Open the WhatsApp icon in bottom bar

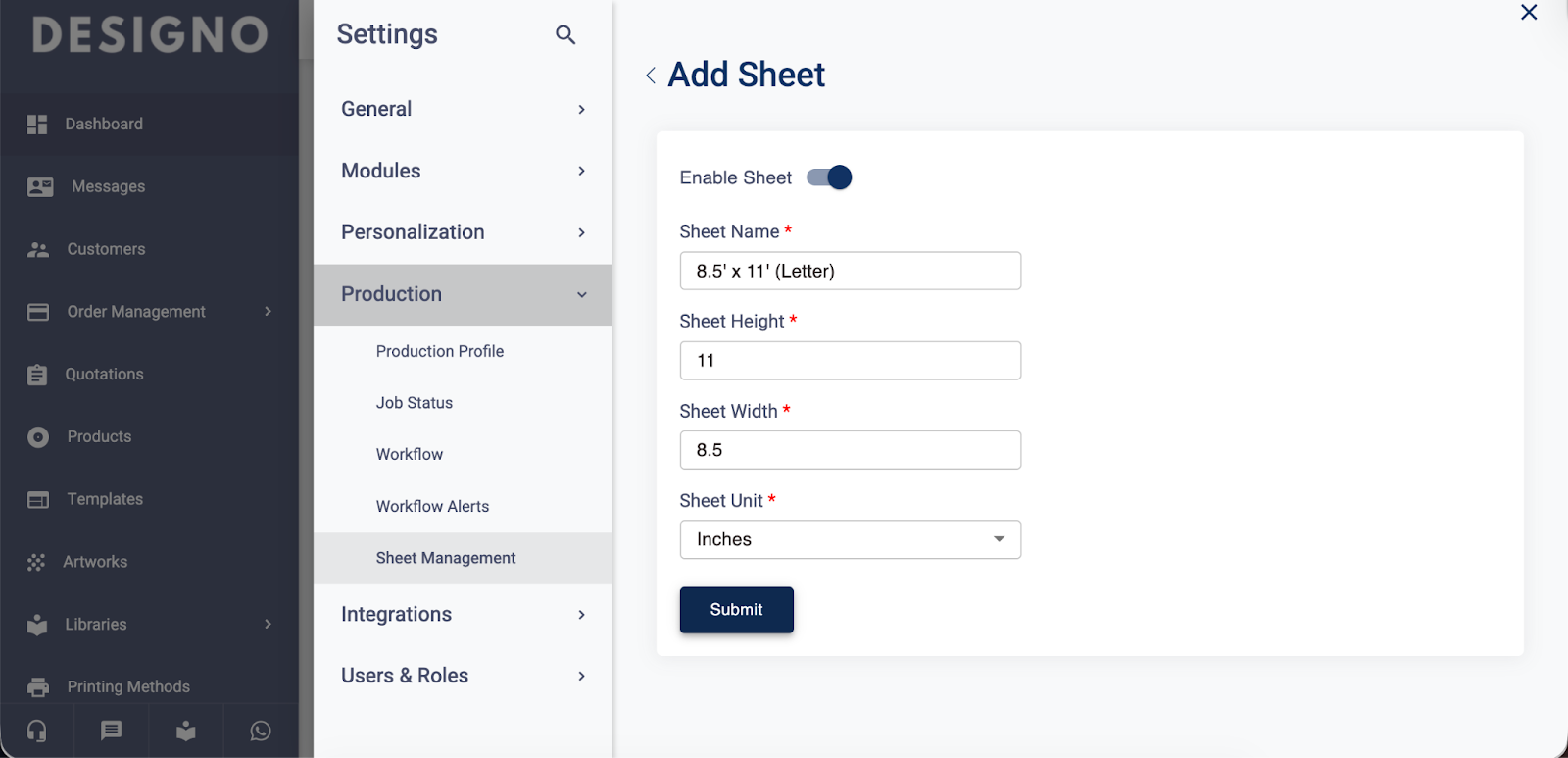click(261, 731)
